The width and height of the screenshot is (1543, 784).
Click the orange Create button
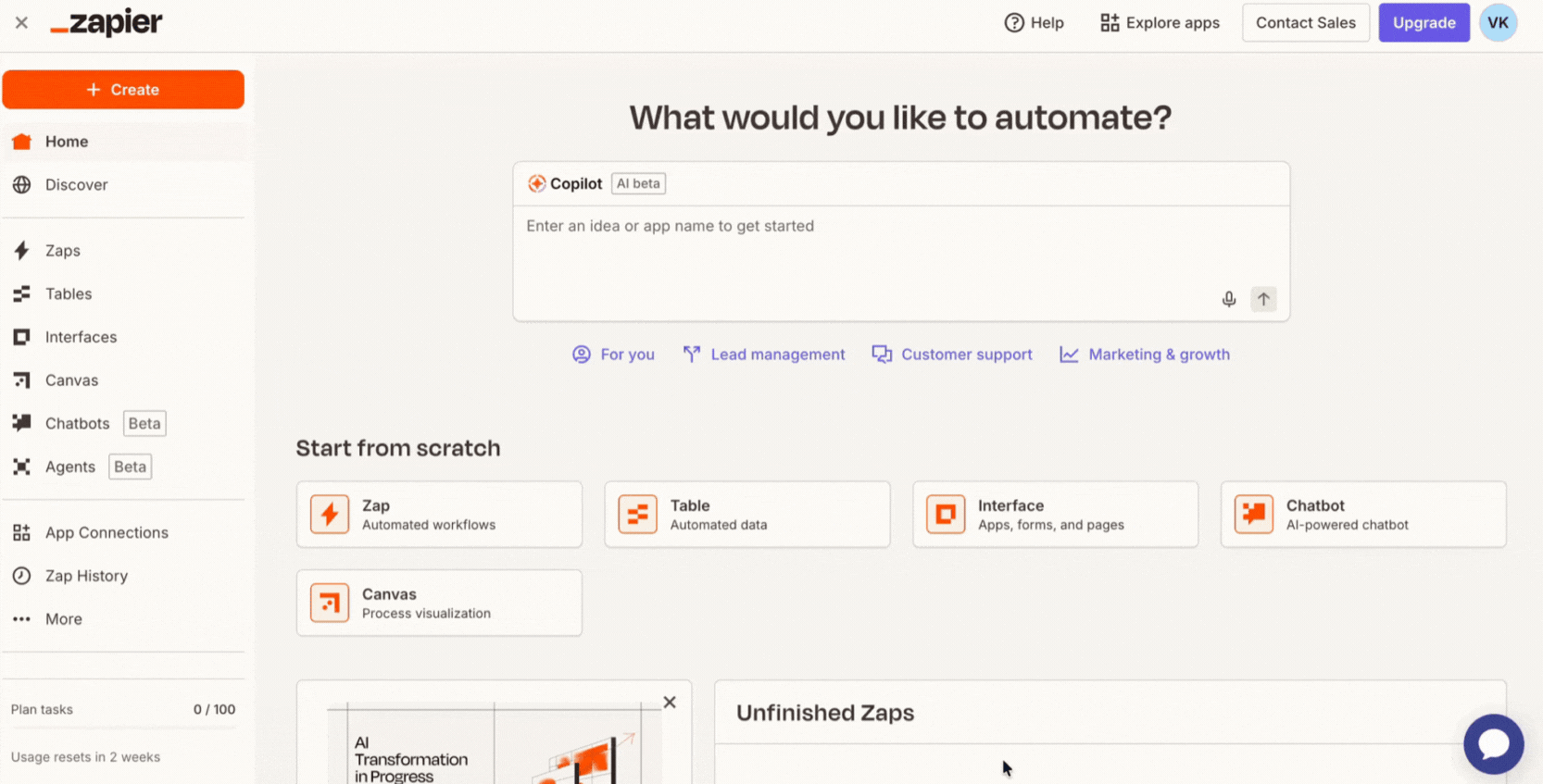click(123, 90)
